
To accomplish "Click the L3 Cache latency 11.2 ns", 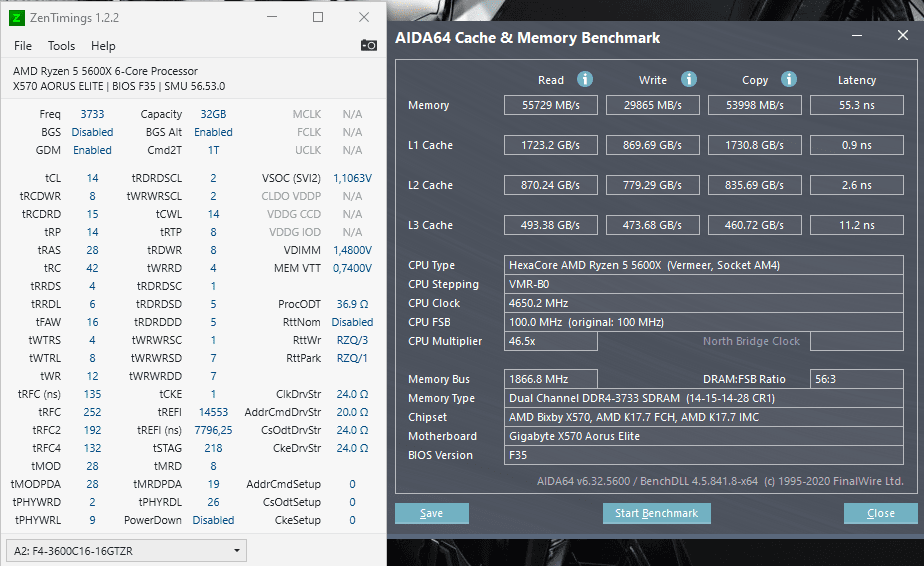I will [x=857, y=225].
